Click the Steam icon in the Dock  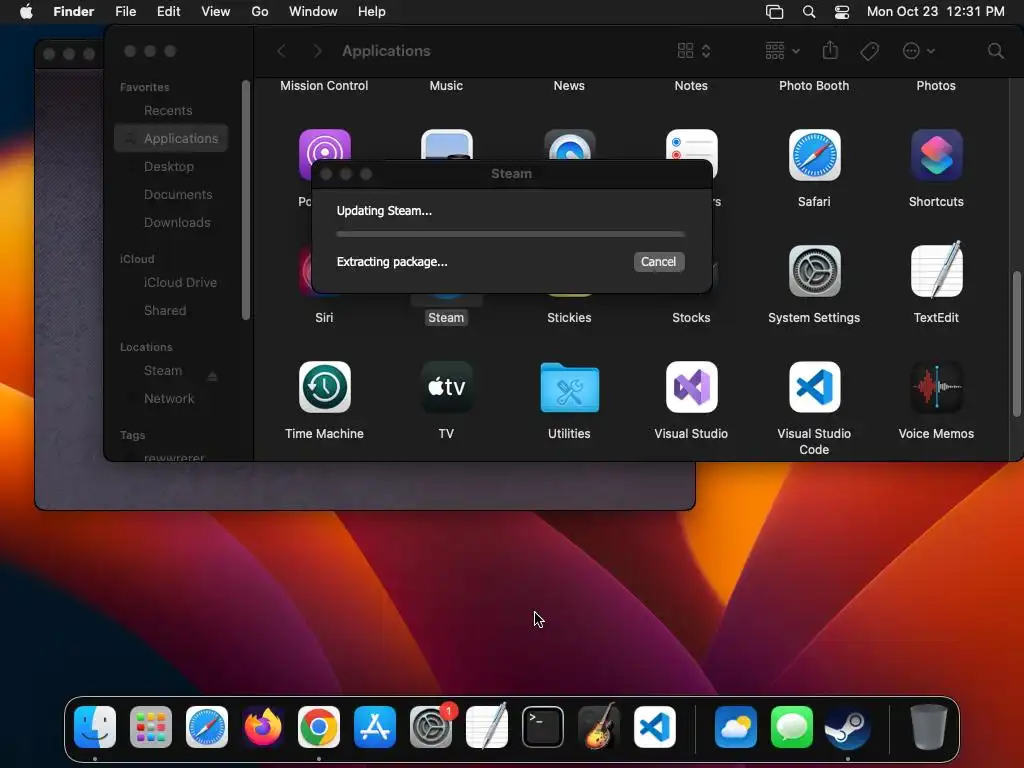[848, 727]
